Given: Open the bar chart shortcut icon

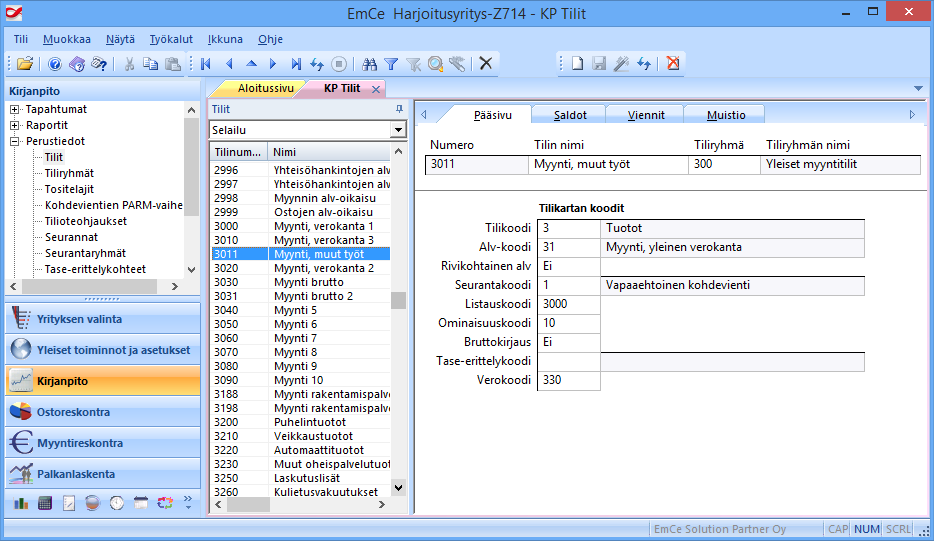Looking at the screenshot, I should tap(21, 503).
